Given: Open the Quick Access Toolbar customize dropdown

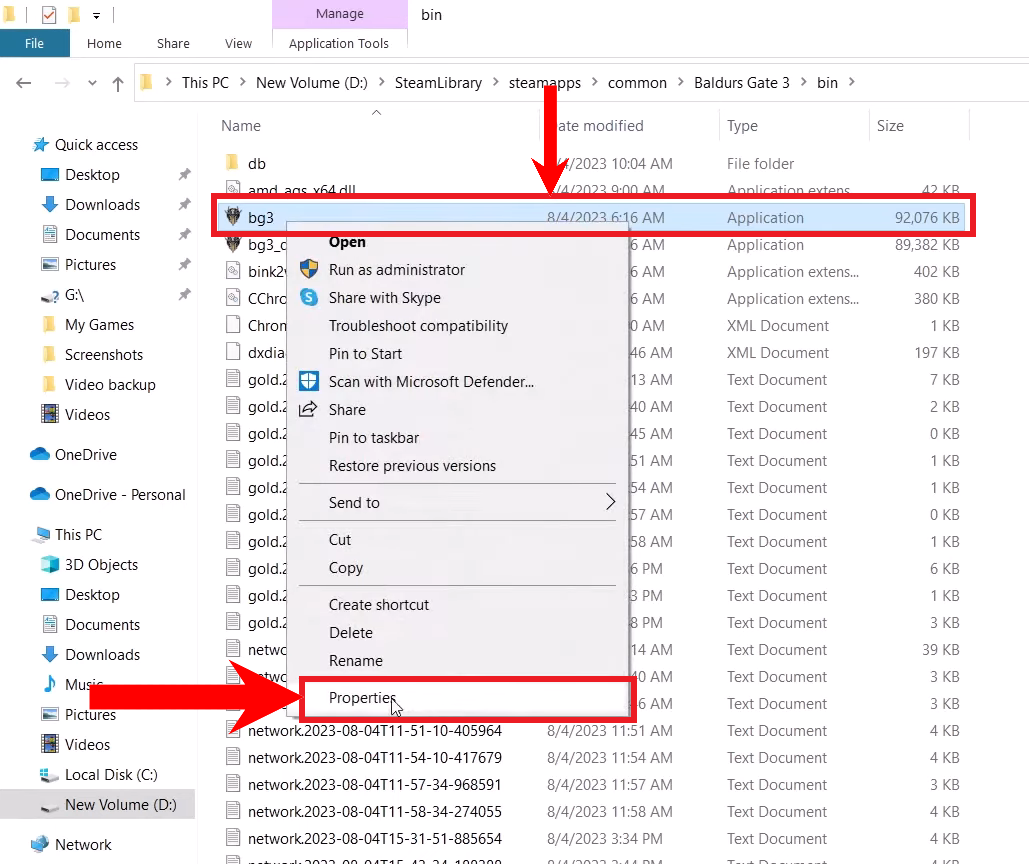Looking at the screenshot, I should click(x=97, y=15).
